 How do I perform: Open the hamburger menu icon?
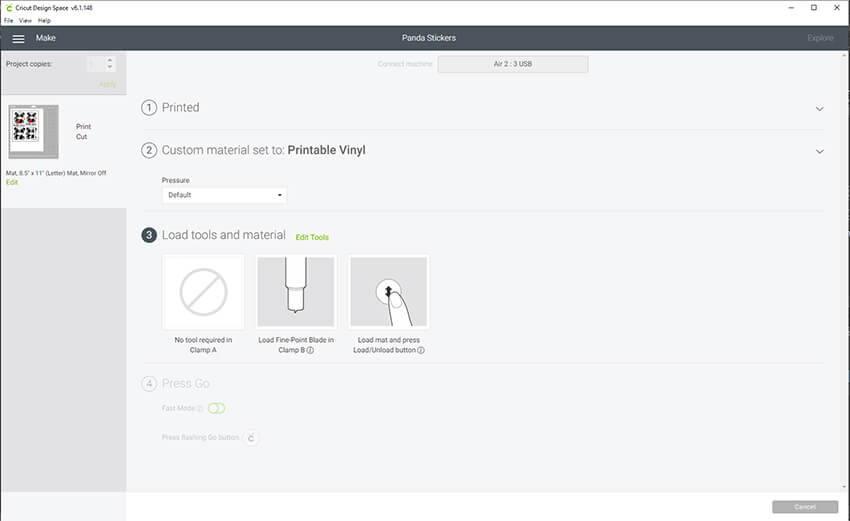(18, 38)
